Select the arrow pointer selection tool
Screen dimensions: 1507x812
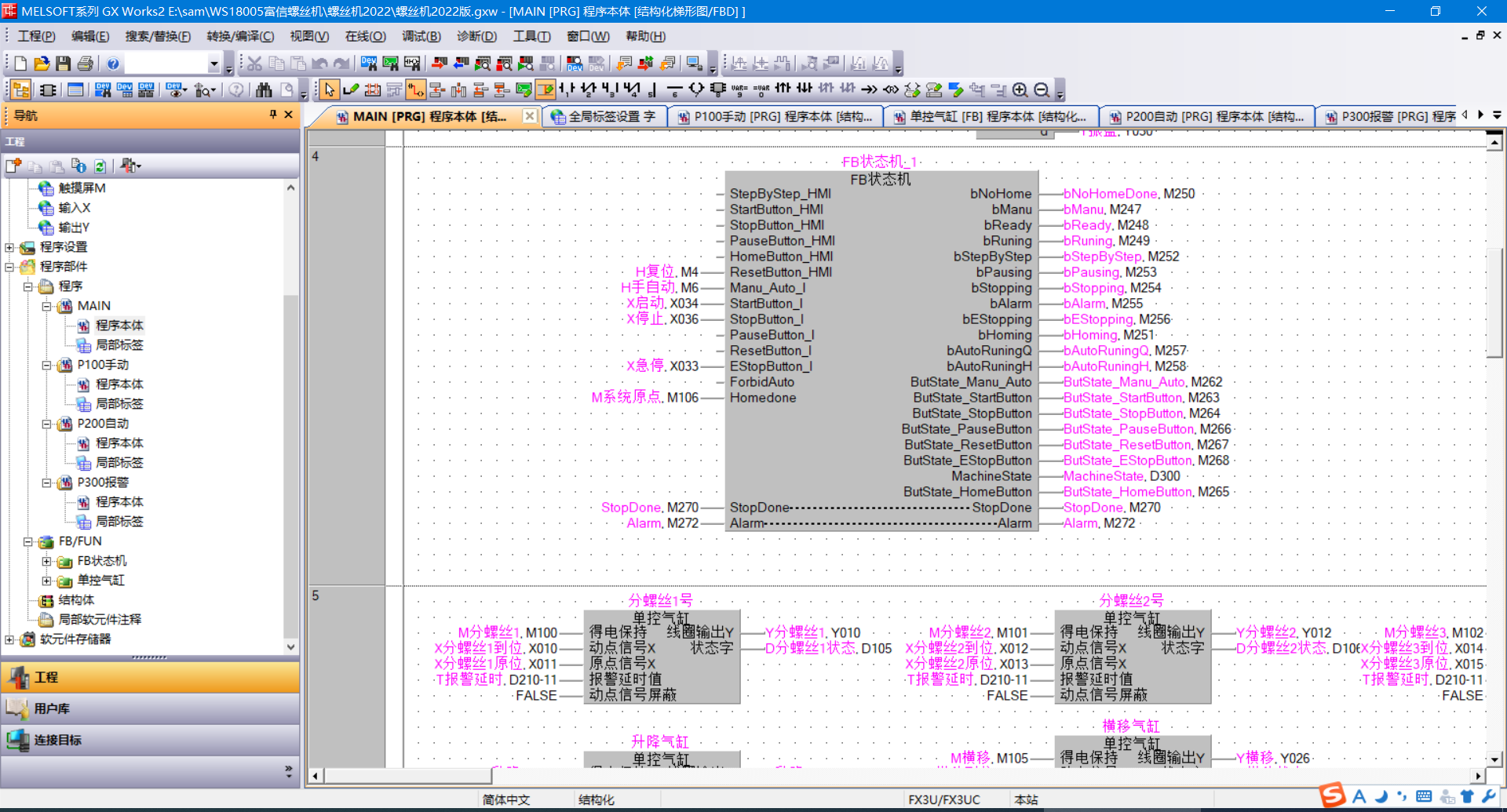(x=329, y=90)
